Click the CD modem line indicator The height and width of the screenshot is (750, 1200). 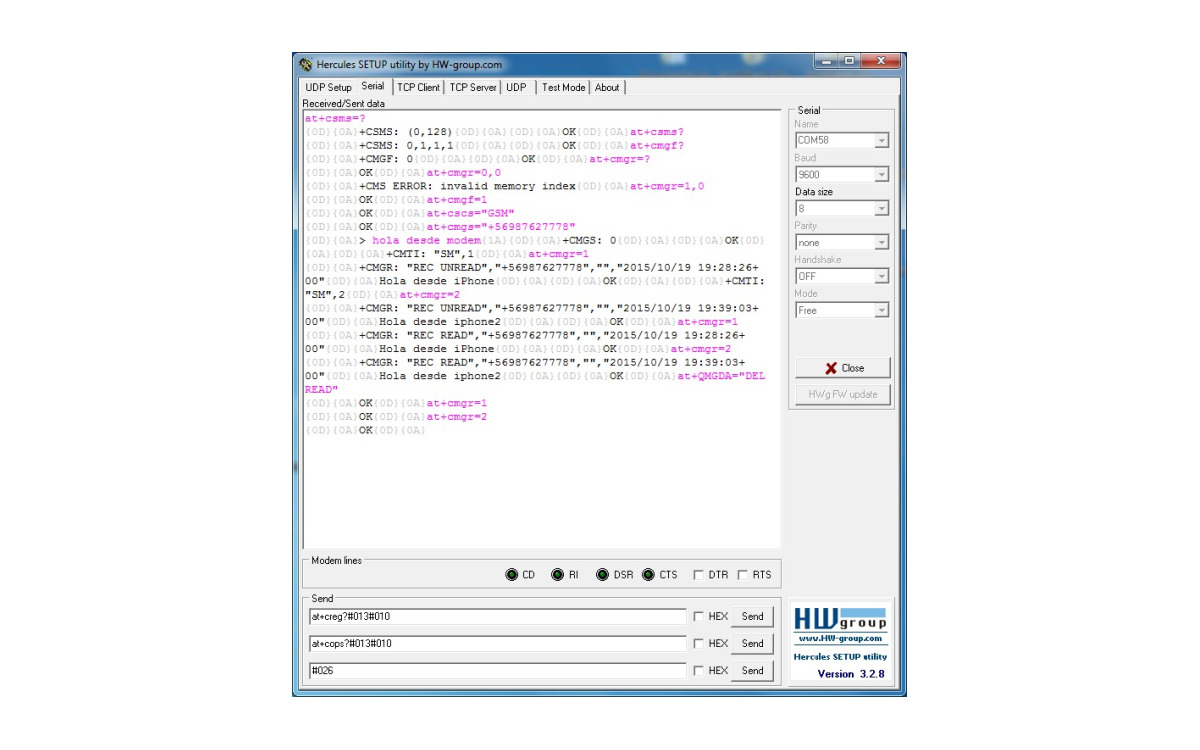tap(512, 575)
